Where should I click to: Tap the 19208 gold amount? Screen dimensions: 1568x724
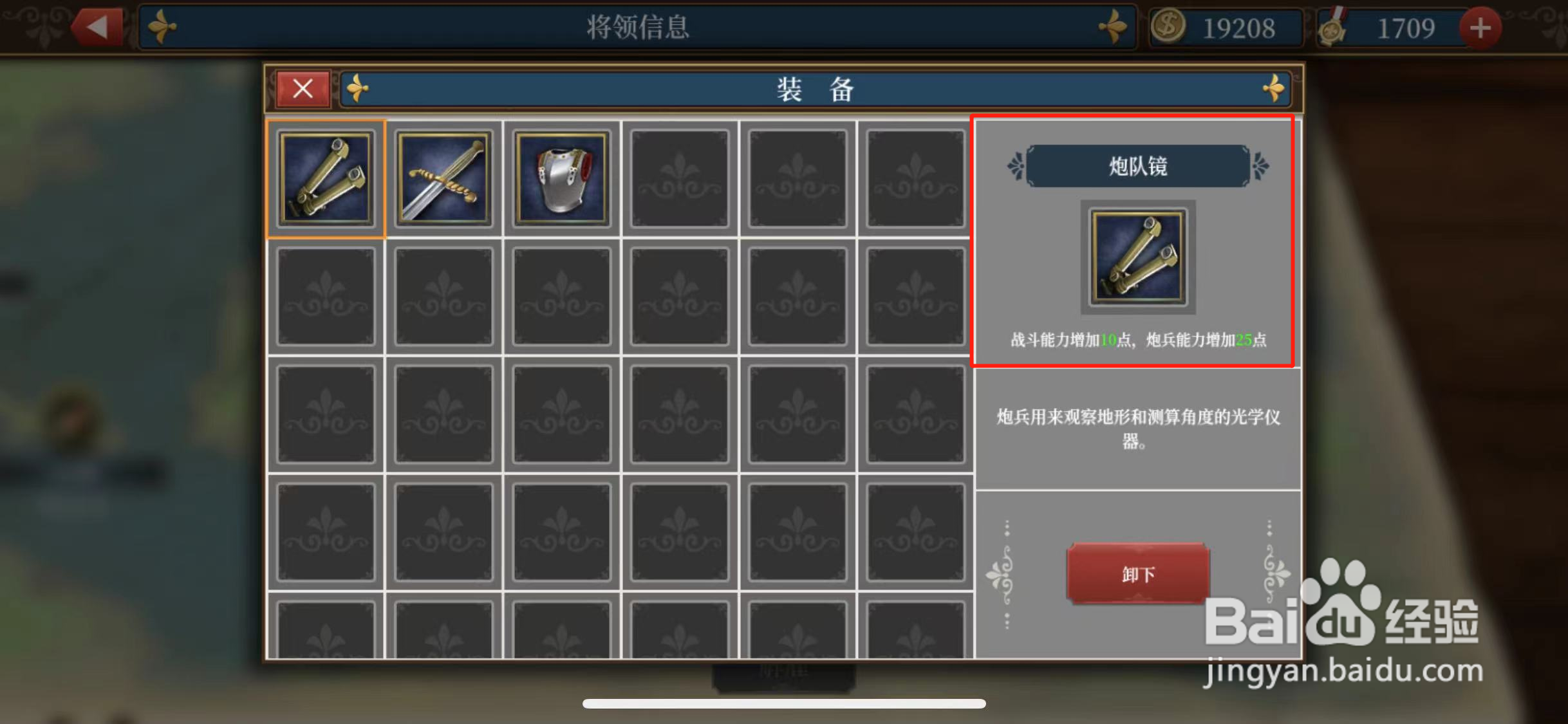(1239, 28)
